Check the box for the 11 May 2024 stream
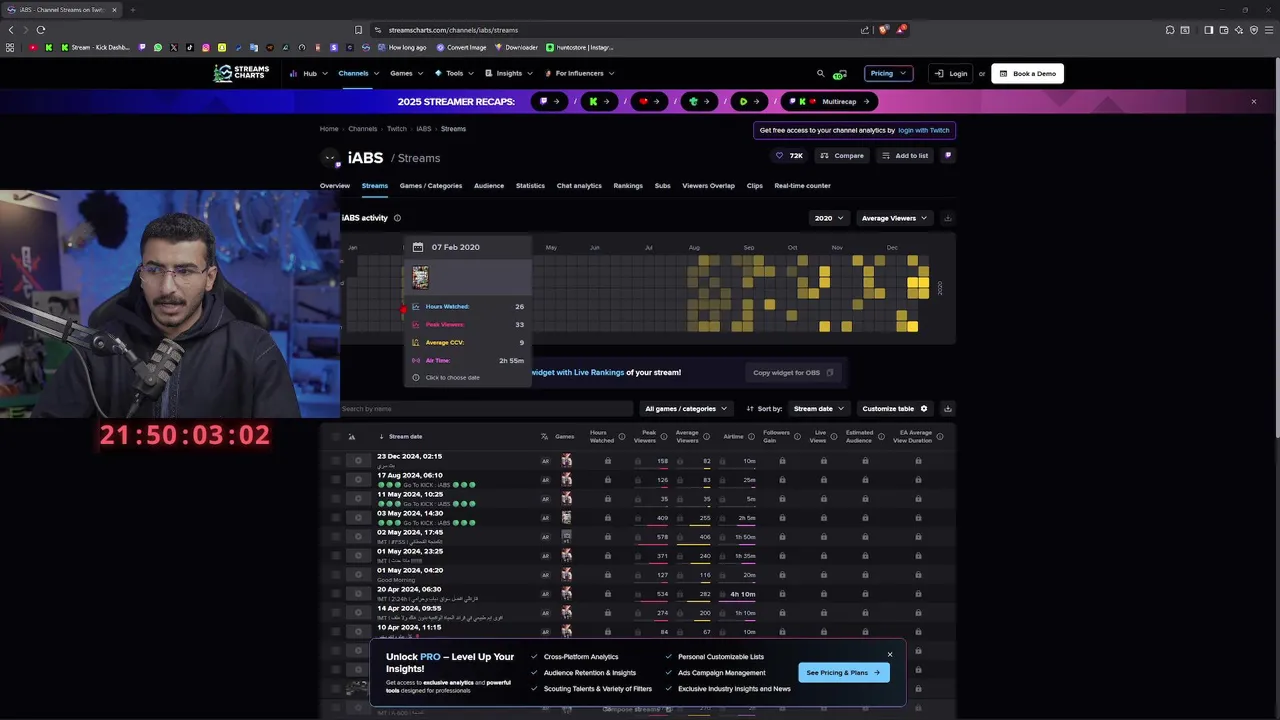The image size is (1280, 720). [x=335, y=499]
